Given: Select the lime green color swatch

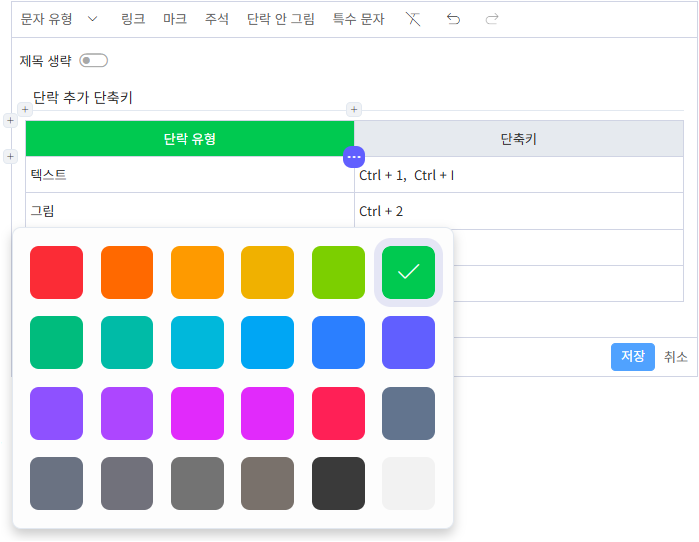Looking at the screenshot, I should [338, 272].
